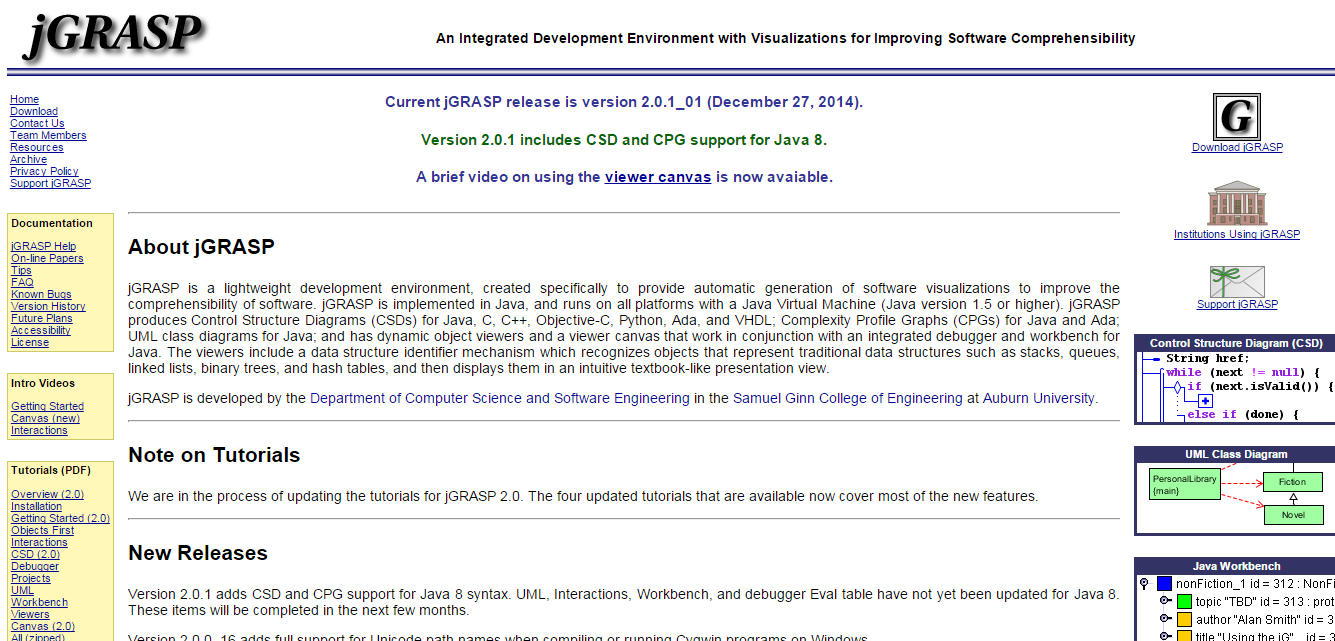
Task: Click the current release version announcement text
Action: (624, 102)
